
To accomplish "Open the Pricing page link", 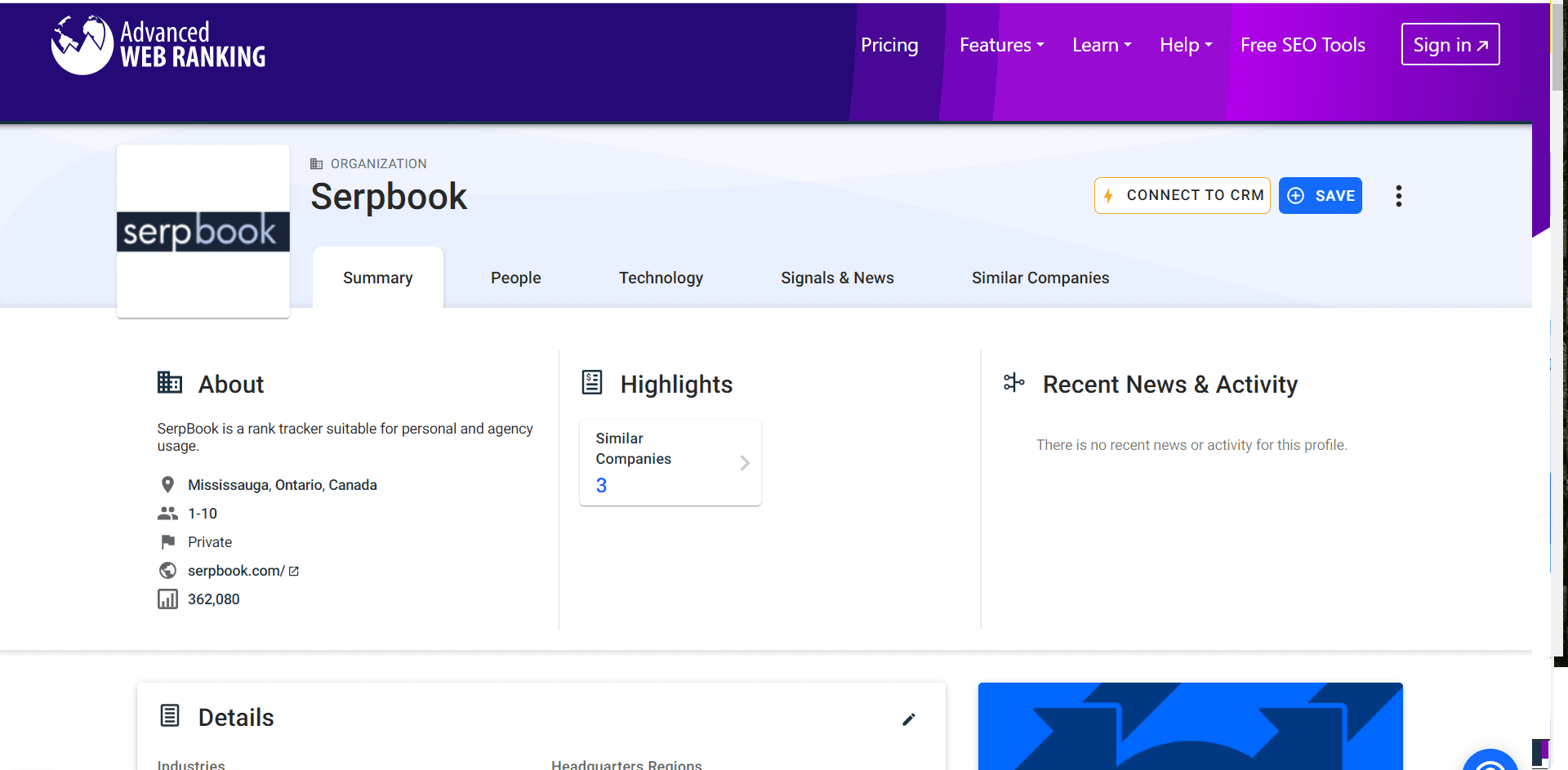I will pos(889,45).
